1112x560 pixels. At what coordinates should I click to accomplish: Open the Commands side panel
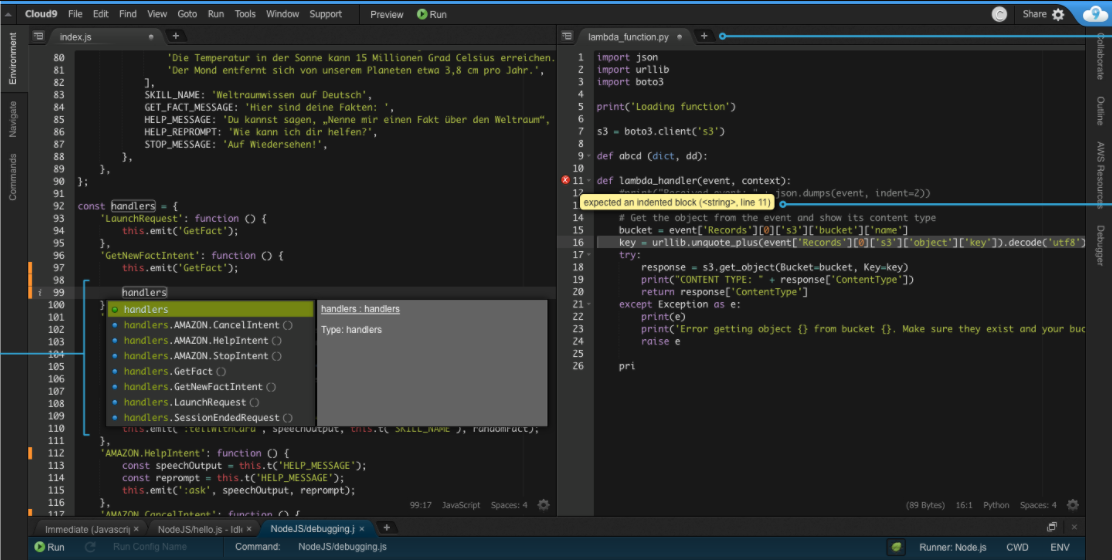pos(13,177)
